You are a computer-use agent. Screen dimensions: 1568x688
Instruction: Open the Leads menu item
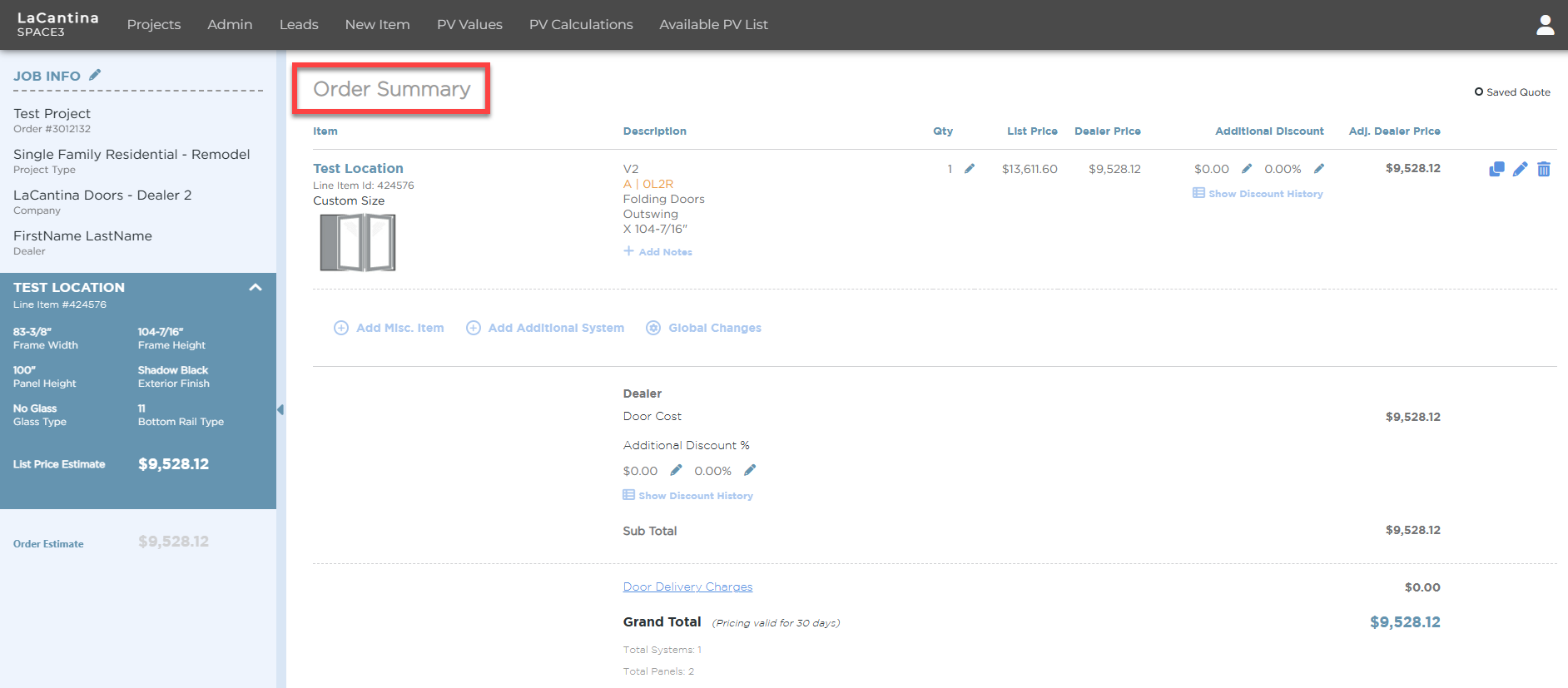(299, 25)
